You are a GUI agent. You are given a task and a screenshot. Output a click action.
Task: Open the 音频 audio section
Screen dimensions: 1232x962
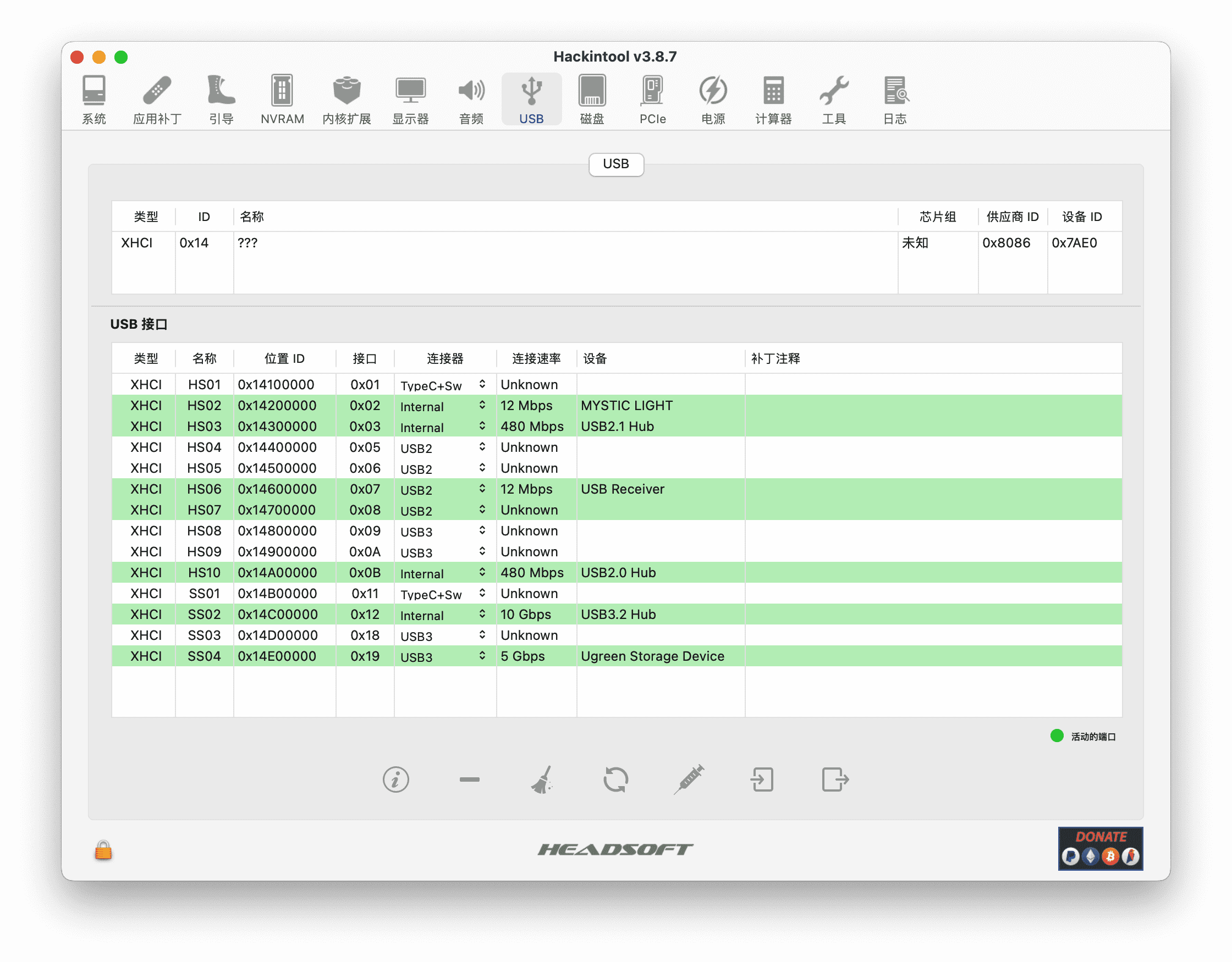coord(471,99)
